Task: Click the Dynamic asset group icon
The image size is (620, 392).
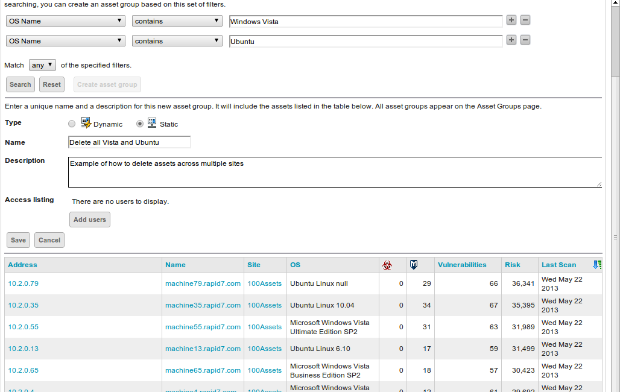Action: [86, 123]
